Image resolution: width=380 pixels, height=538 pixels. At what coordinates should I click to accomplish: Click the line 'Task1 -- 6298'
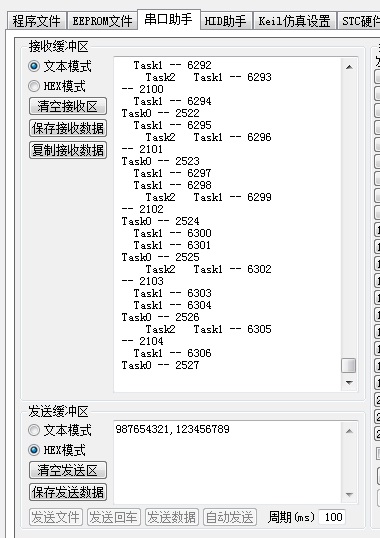tap(172, 185)
